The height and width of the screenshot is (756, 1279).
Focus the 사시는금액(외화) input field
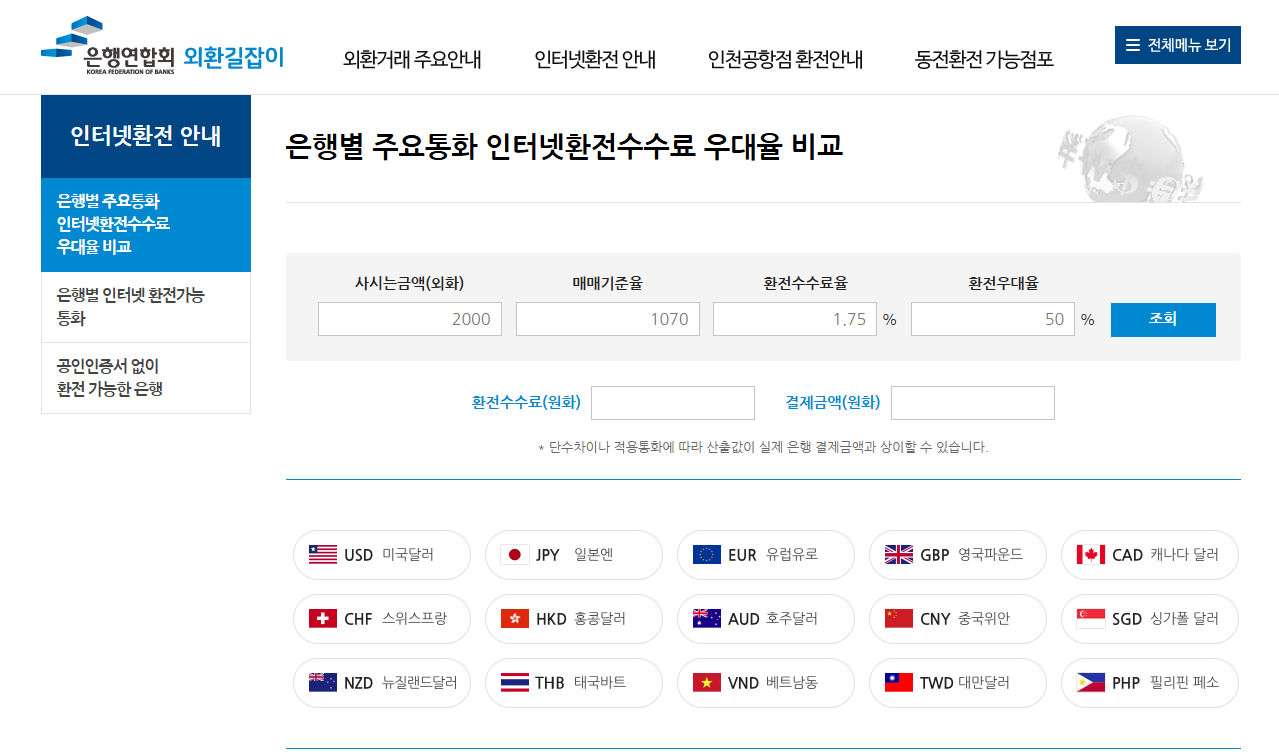[410, 319]
